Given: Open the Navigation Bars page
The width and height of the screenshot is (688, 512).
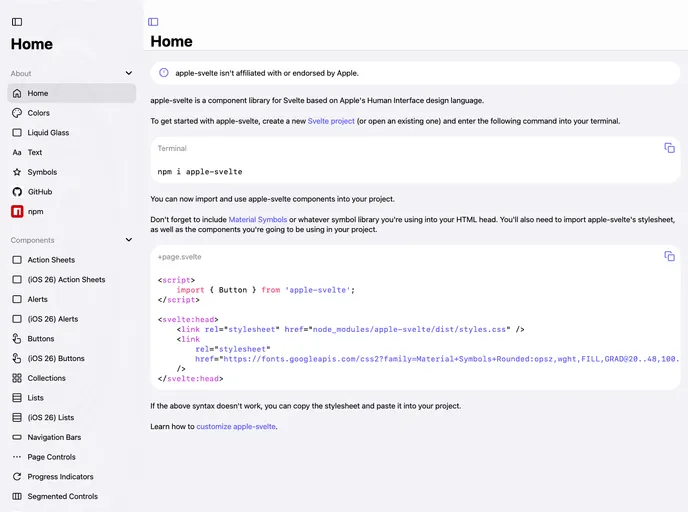Looking at the screenshot, I should tap(72, 437).
